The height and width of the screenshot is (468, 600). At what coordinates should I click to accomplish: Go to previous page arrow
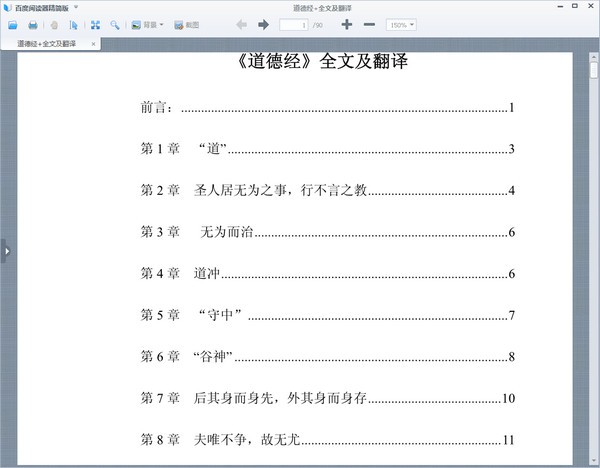coord(241,25)
